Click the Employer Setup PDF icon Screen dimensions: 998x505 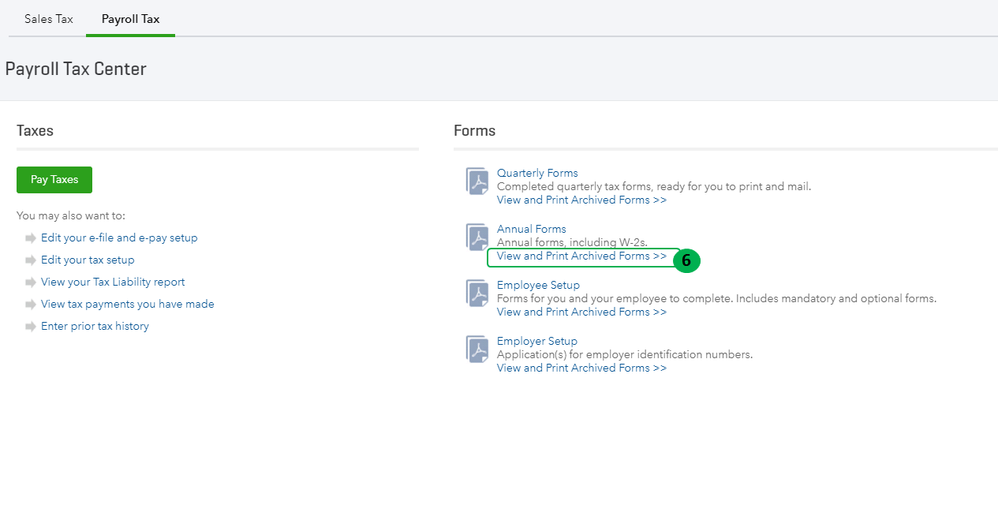tap(477, 349)
